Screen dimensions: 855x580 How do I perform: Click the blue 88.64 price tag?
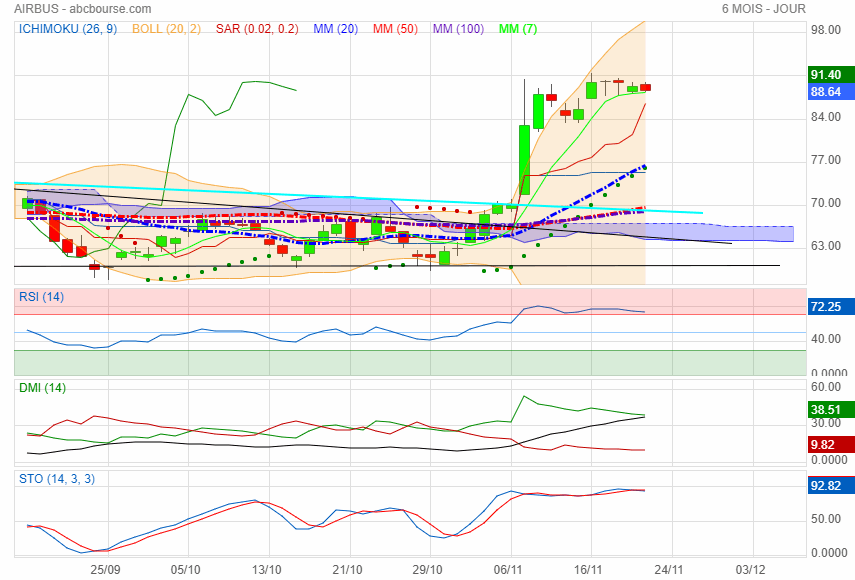[831, 92]
